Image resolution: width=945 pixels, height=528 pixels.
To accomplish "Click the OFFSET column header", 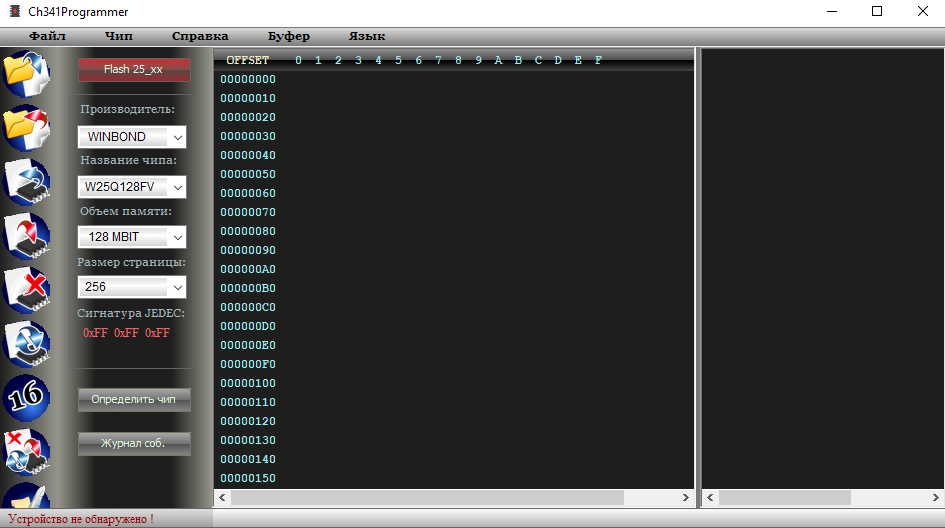I will click(x=247, y=60).
